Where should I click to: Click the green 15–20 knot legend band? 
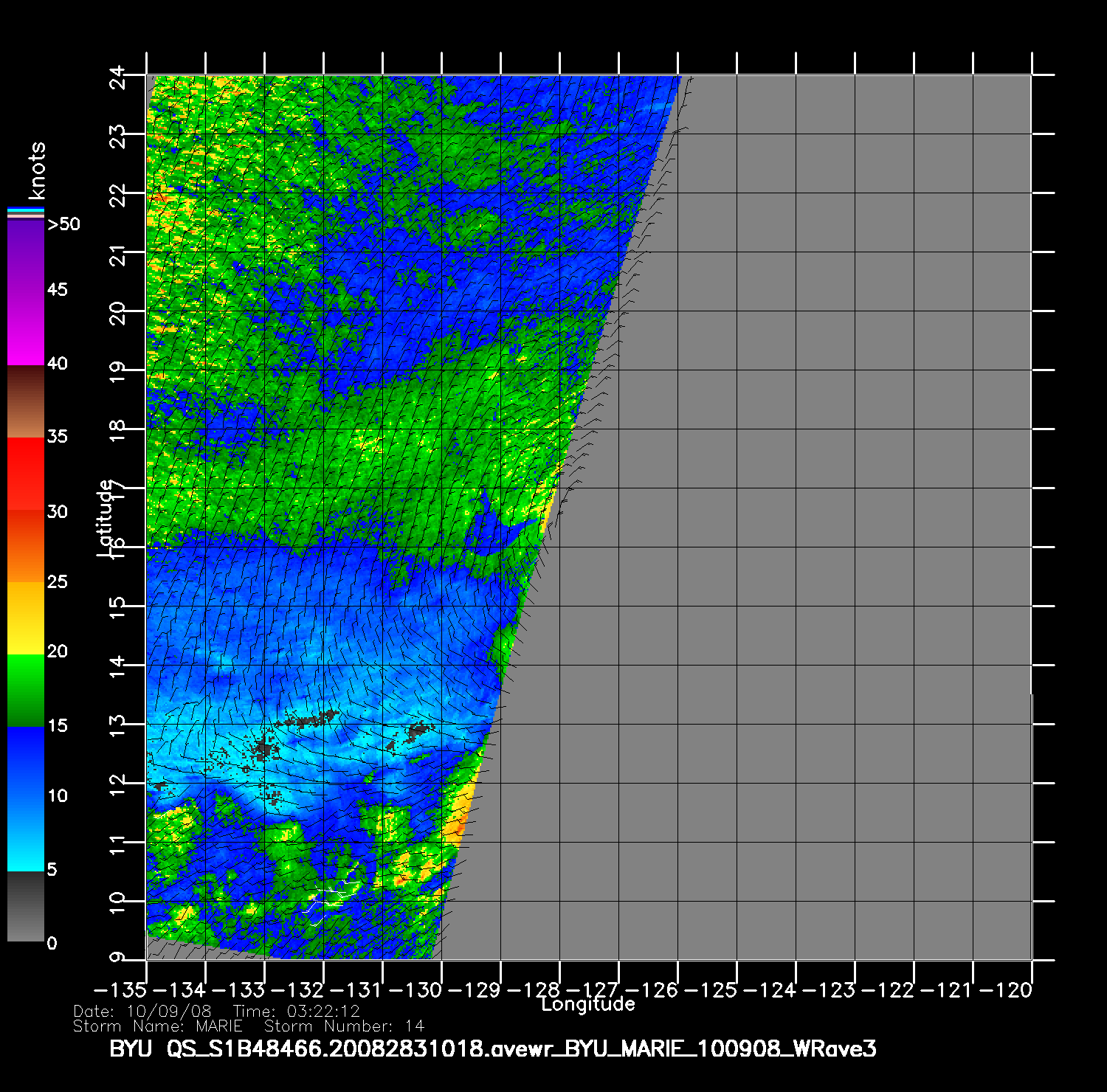pyautogui.click(x=26, y=691)
